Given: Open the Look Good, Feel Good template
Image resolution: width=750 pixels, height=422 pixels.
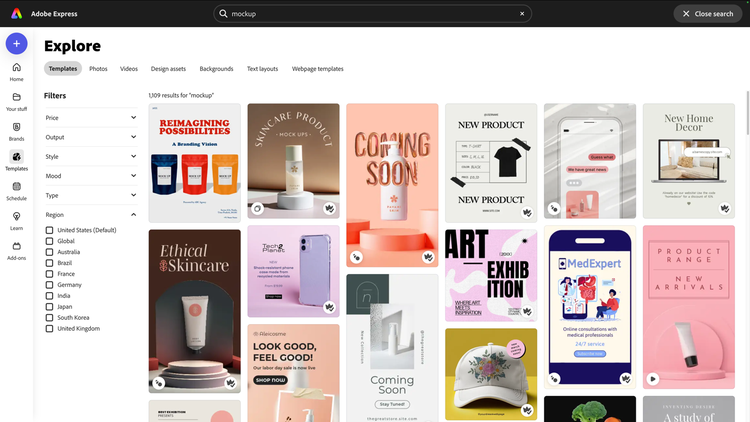Looking at the screenshot, I should coord(293,373).
